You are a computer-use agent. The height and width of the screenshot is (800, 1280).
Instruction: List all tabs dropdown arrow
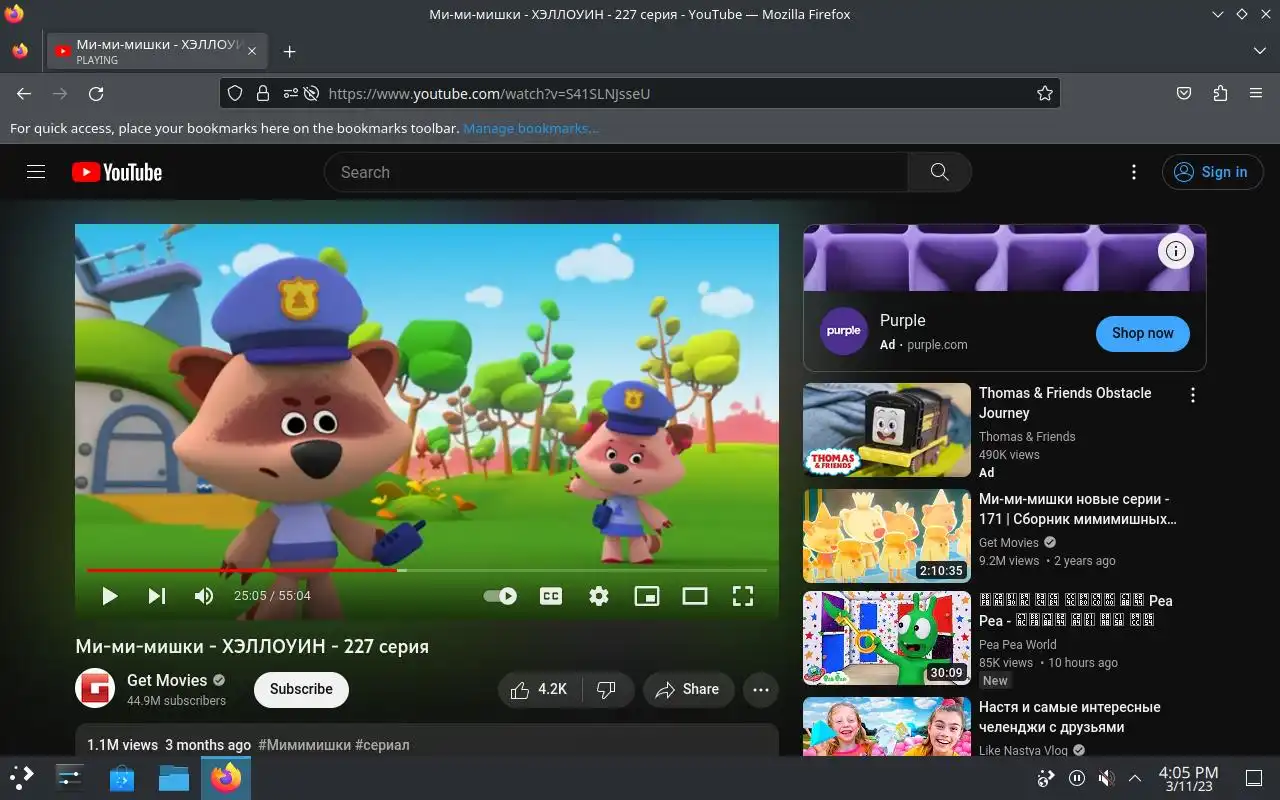coord(1259,51)
